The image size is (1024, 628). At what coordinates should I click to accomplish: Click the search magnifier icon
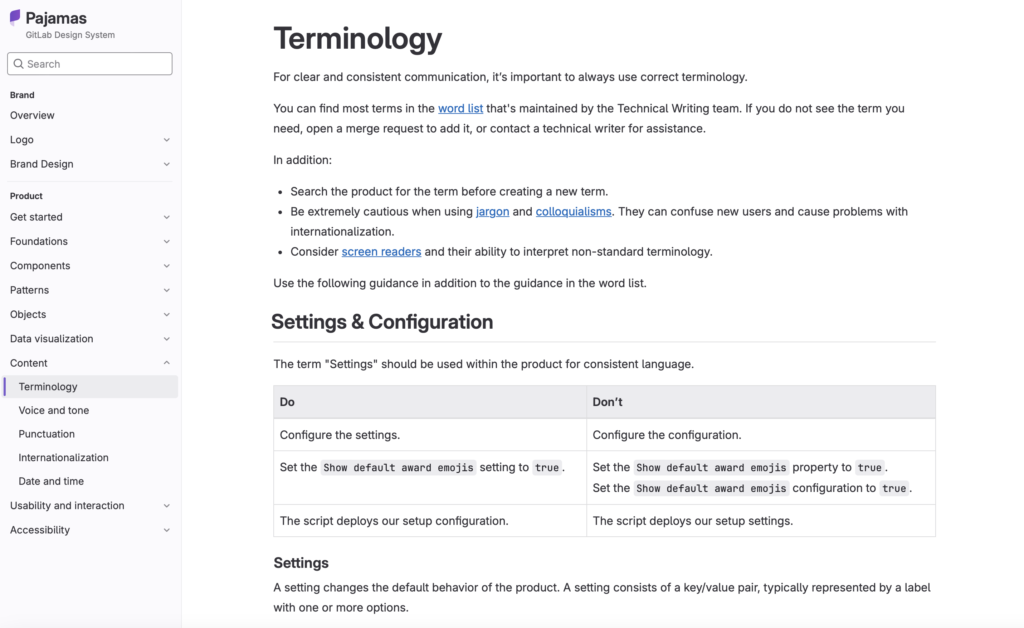click(20, 63)
